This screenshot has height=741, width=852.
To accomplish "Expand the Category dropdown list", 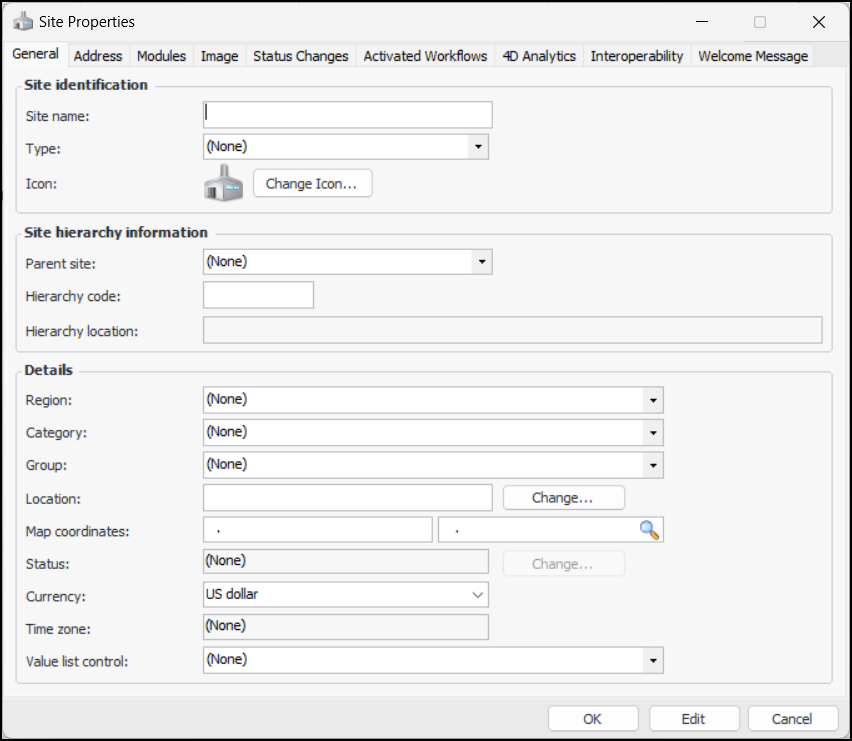I will tap(653, 433).
